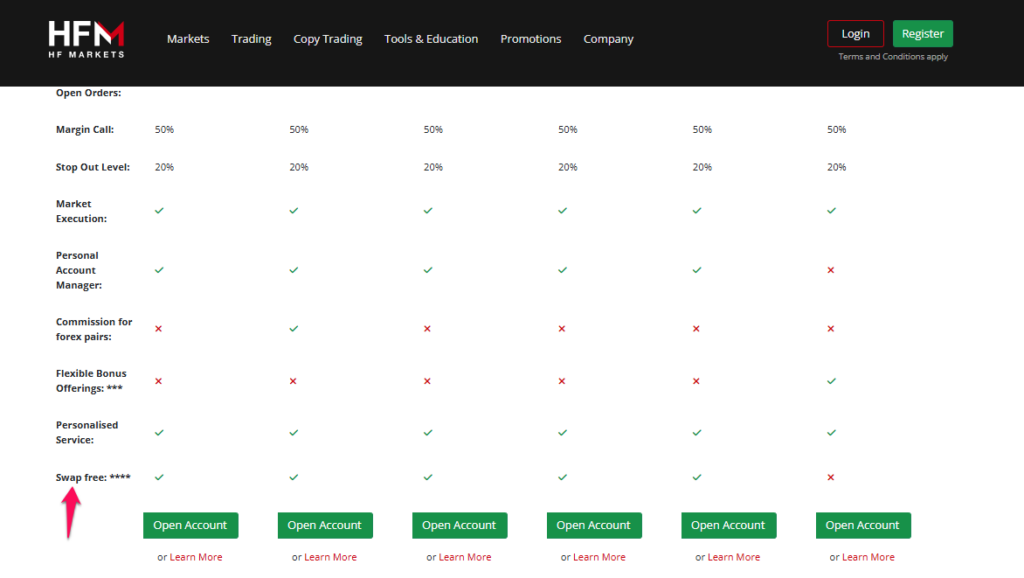Click the 'Personal Account Manager:' row label

[x=79, y=270]
